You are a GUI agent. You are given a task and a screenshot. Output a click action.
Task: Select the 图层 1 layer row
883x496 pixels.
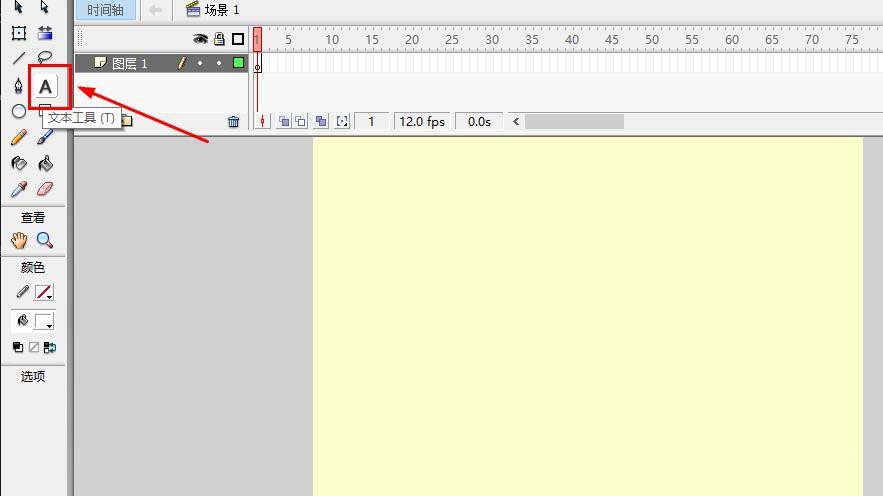coord(162,63)
